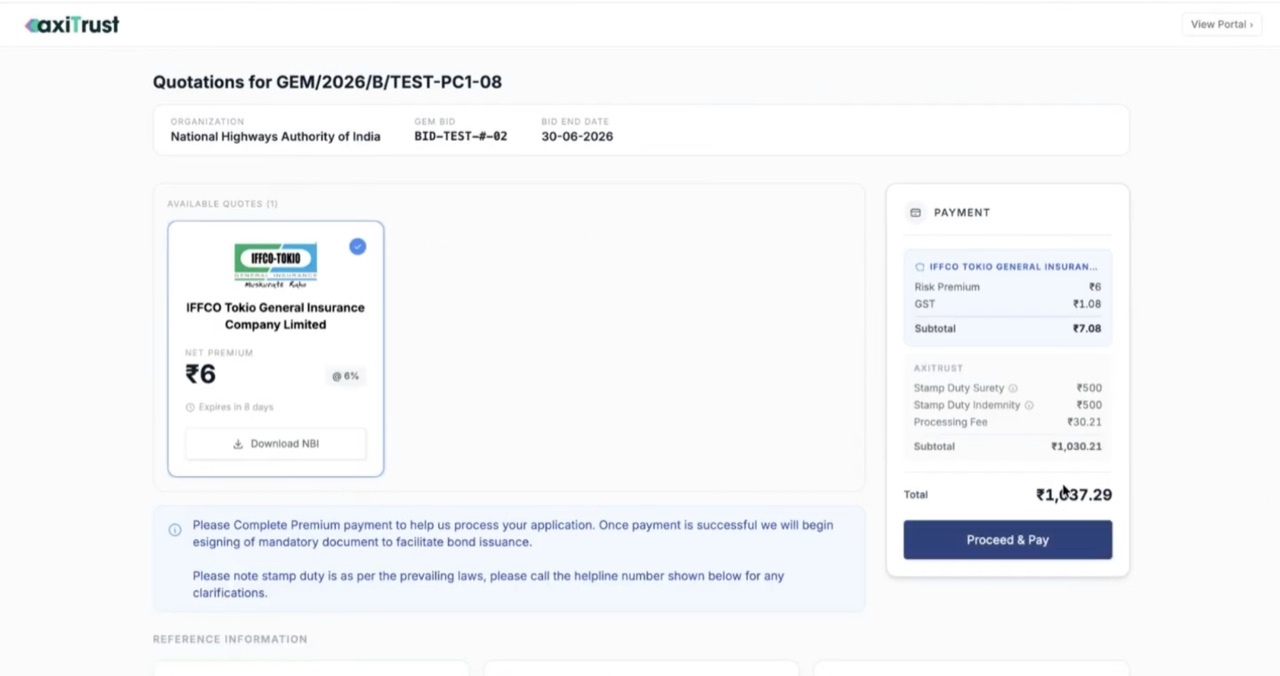Toggle the IFFCO Tokio quote selection checkmark
1280x676 pixels.
pyautogui.click(x=358, y=246)
